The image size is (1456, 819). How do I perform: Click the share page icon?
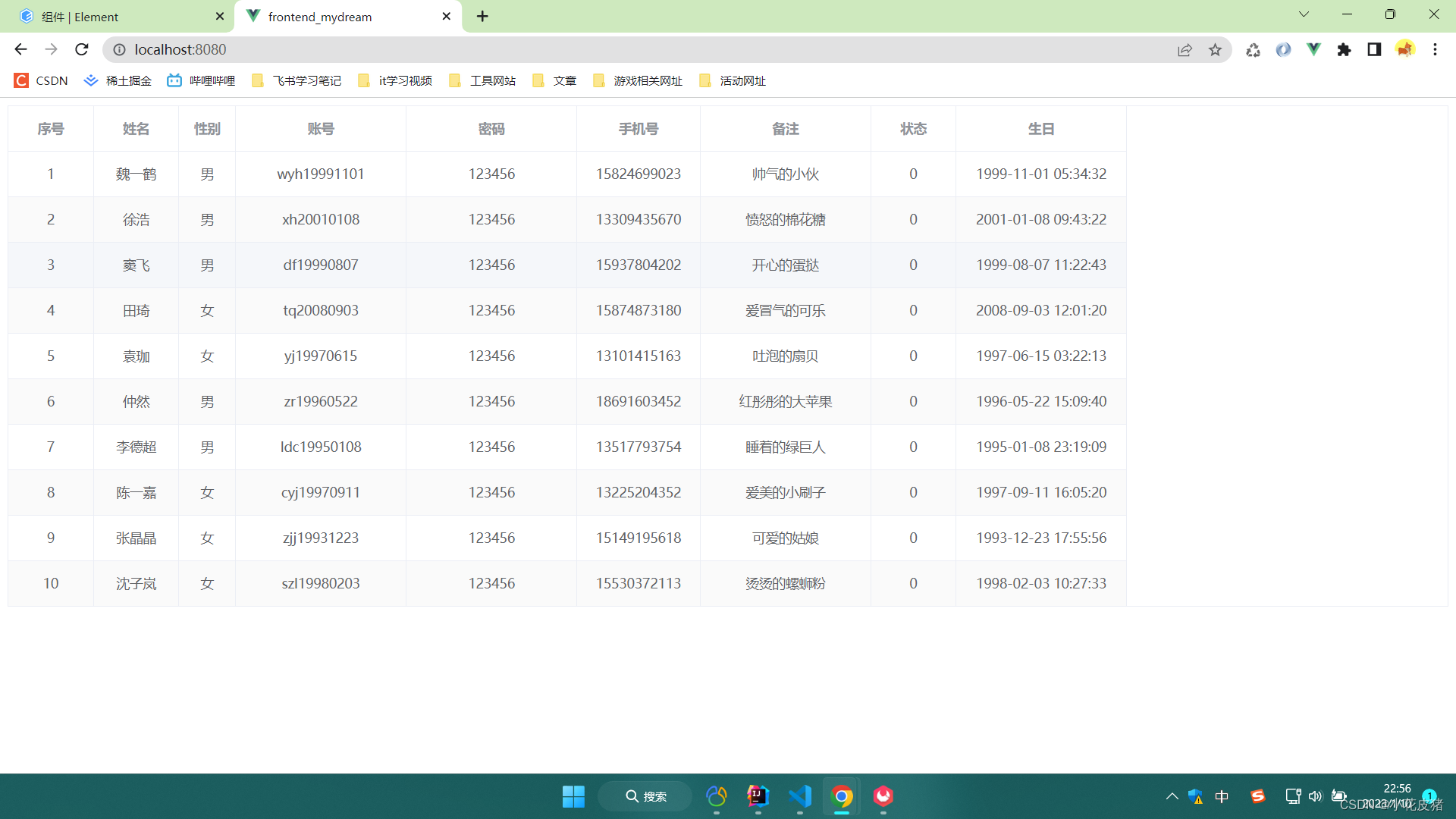click(x=1185, y=49)
